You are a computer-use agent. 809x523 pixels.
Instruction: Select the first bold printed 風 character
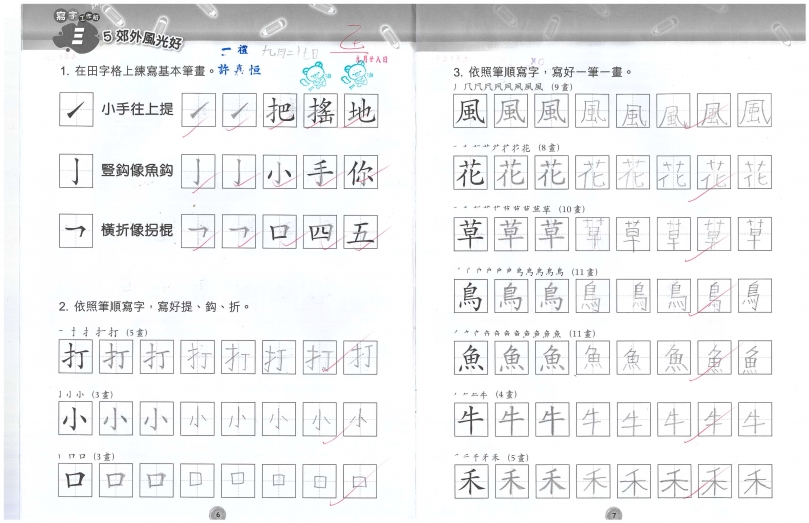tap(470, 112)
